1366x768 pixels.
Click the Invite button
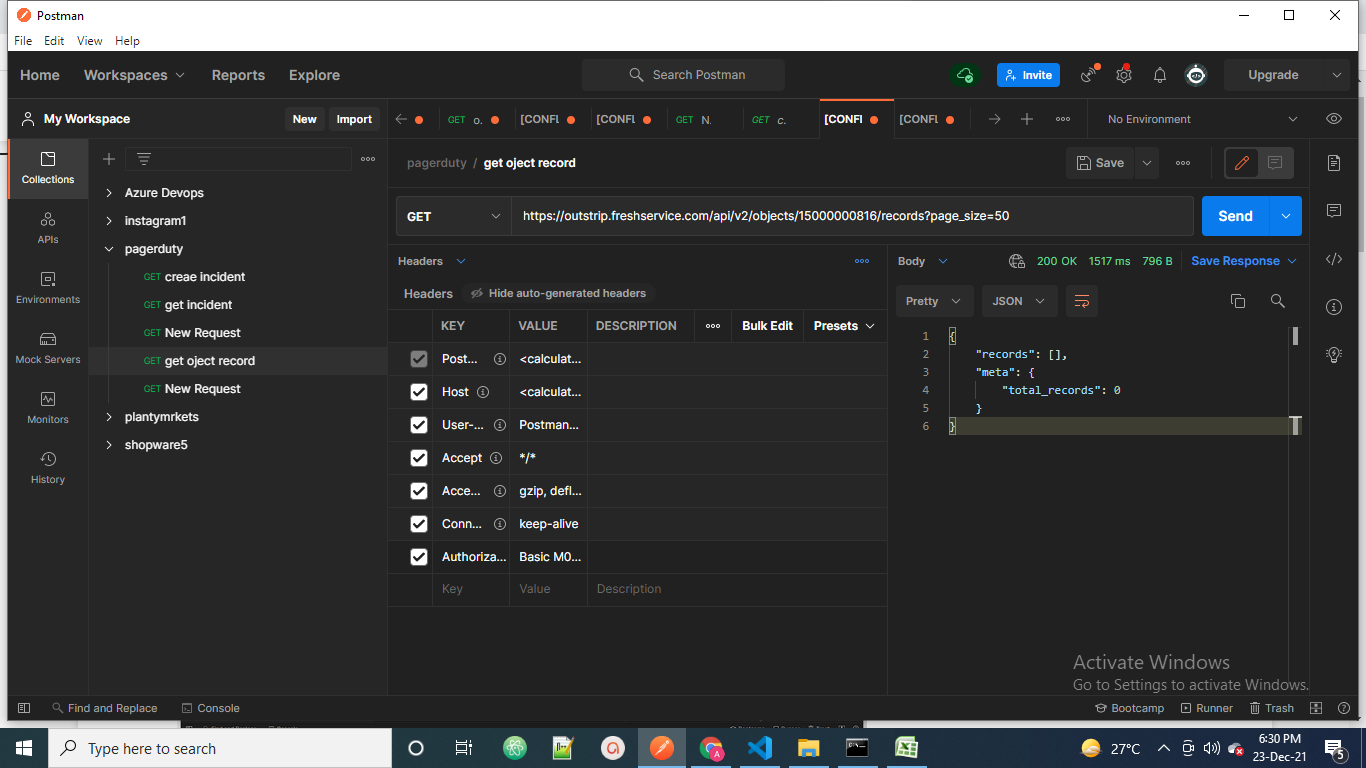coord(1028,75)
